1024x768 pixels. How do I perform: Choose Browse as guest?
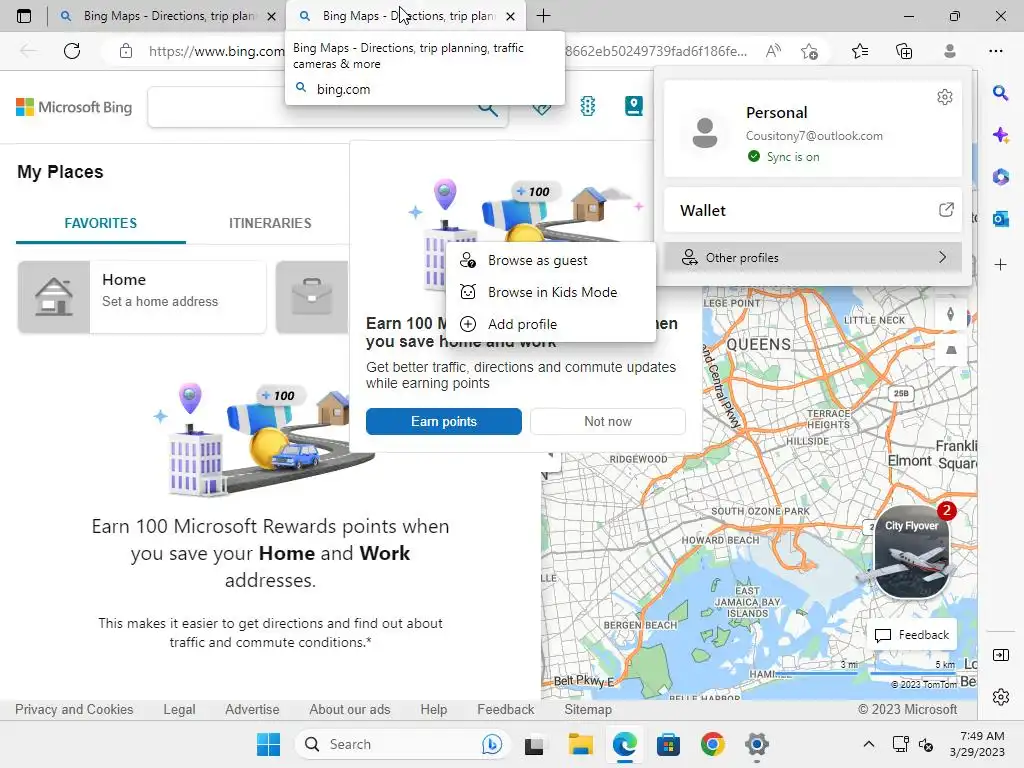click(x=551, y=260)
